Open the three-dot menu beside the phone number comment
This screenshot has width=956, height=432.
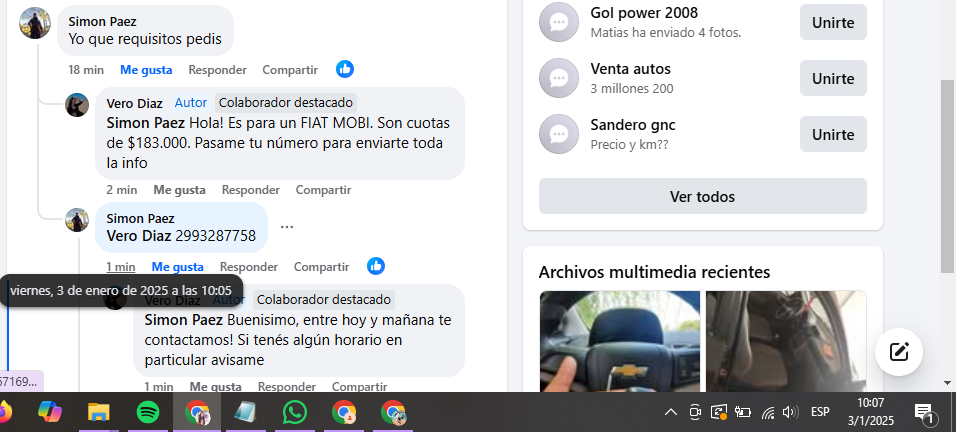click(287, 227)
